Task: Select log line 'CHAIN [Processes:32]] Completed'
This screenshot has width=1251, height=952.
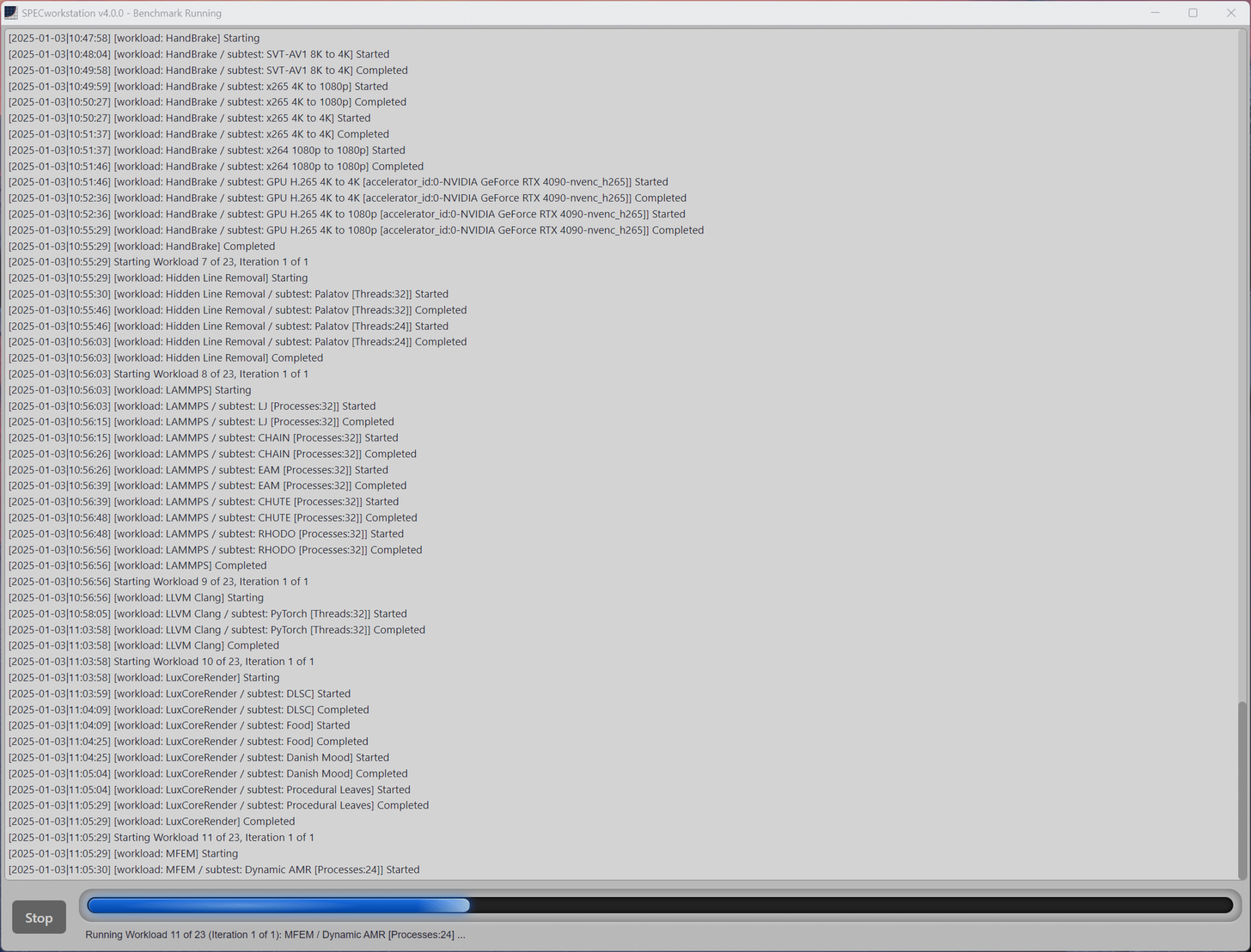Action: point(213,454)
